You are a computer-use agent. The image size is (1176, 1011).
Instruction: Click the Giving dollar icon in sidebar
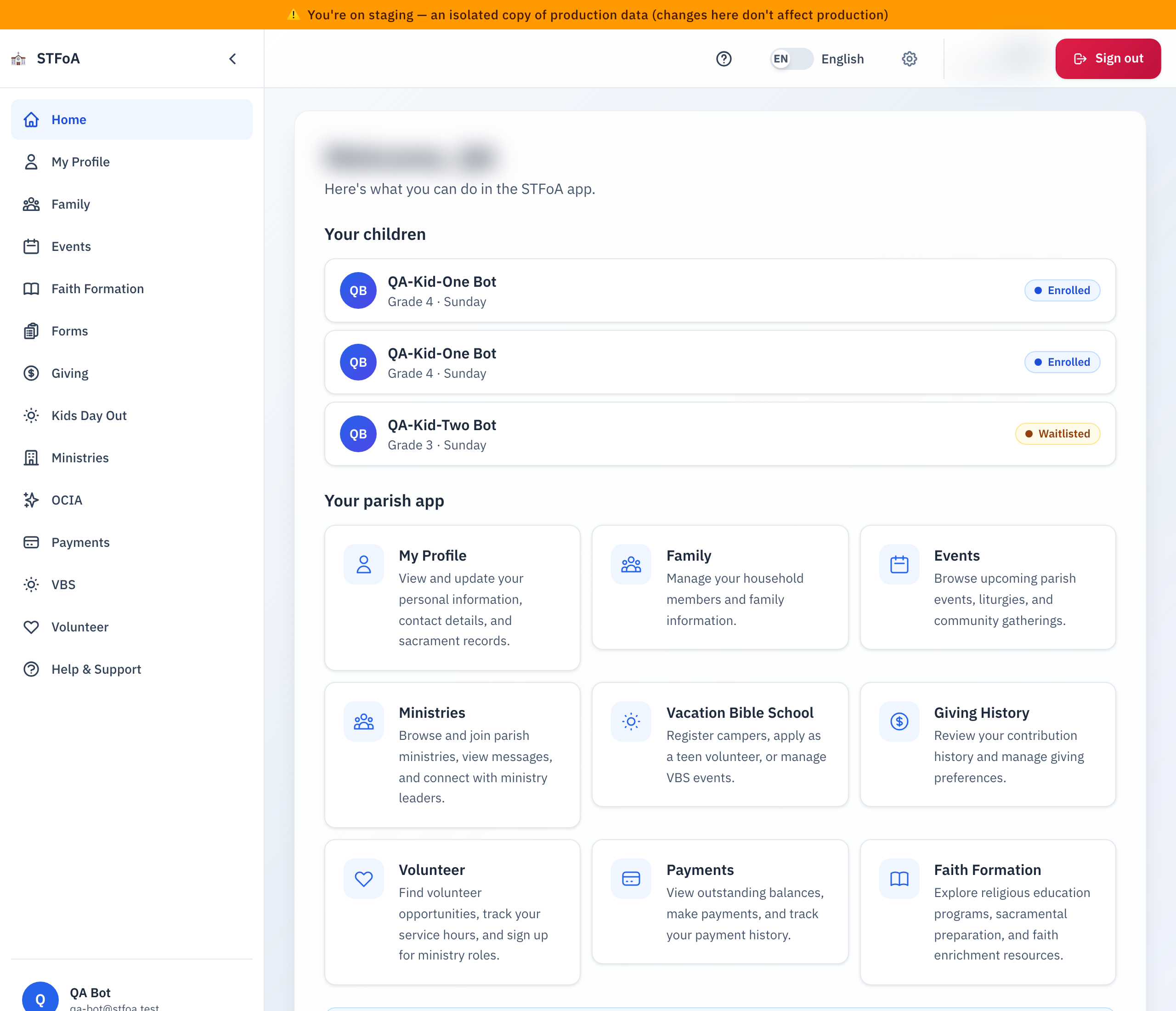[x=31, y=373]
